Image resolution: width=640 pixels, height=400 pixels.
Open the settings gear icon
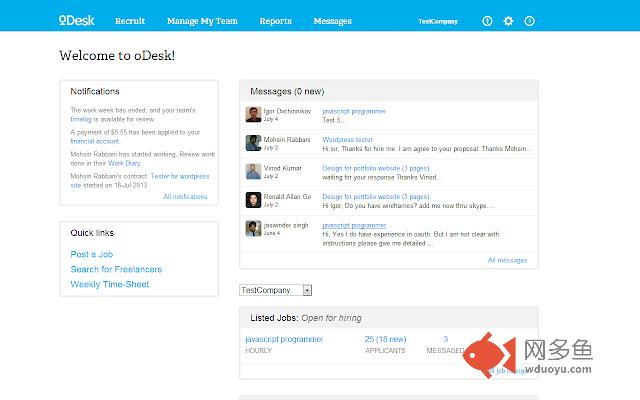coord(508,21)
